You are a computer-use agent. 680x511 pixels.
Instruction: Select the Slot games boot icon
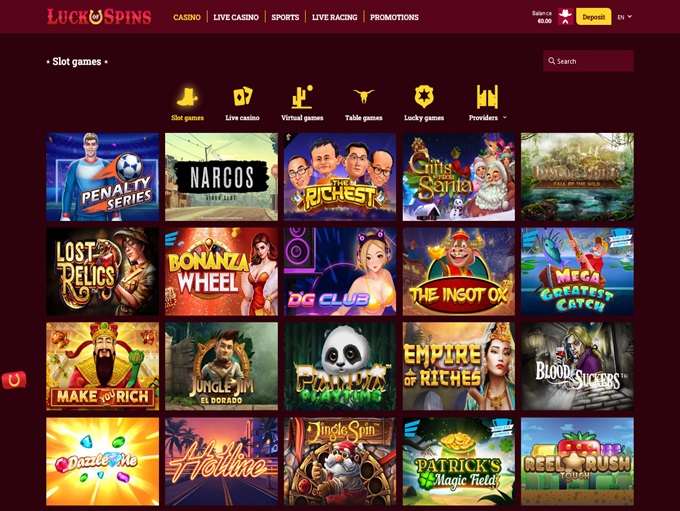187,97
